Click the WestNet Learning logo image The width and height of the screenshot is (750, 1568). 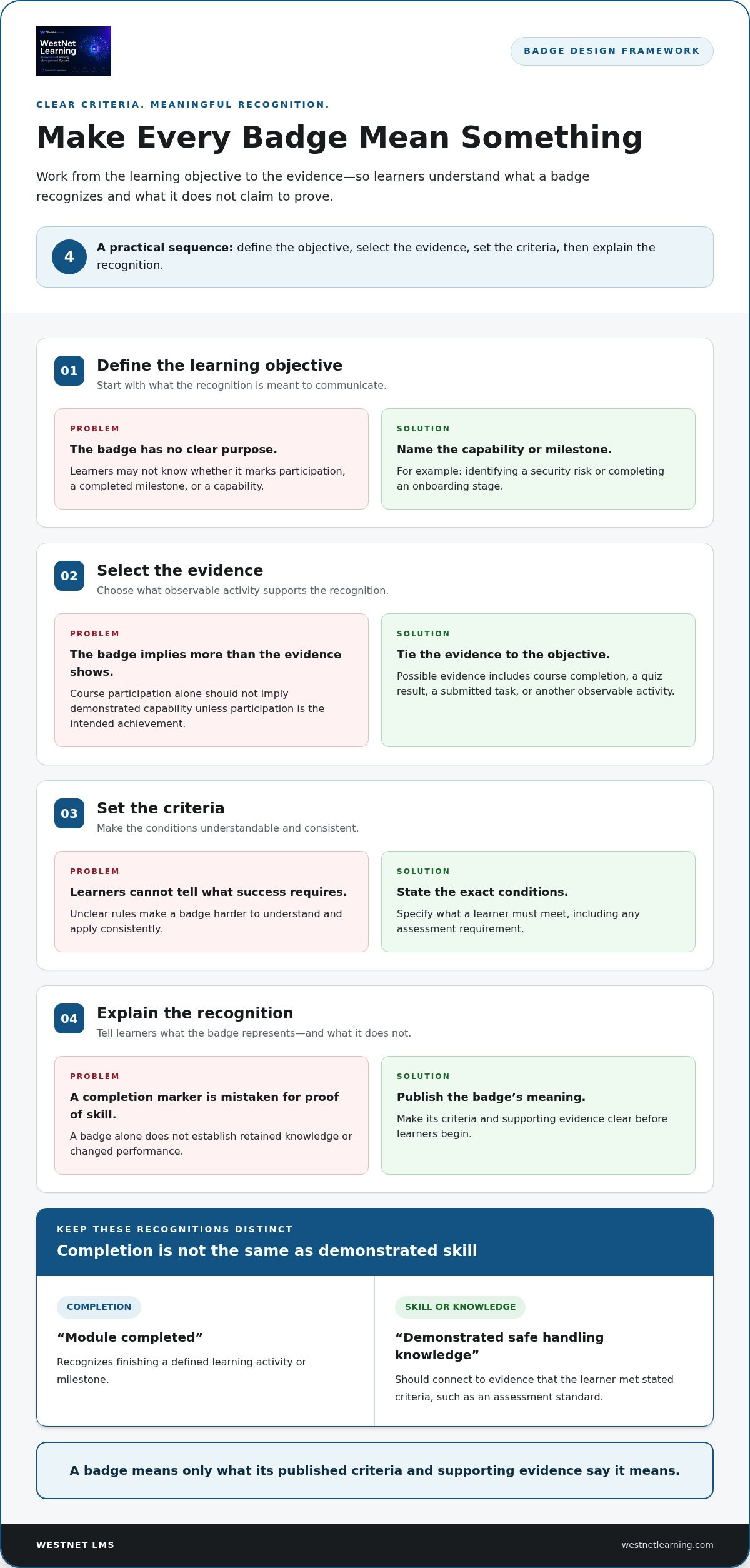pyautogui.click(x=74, y=51)
